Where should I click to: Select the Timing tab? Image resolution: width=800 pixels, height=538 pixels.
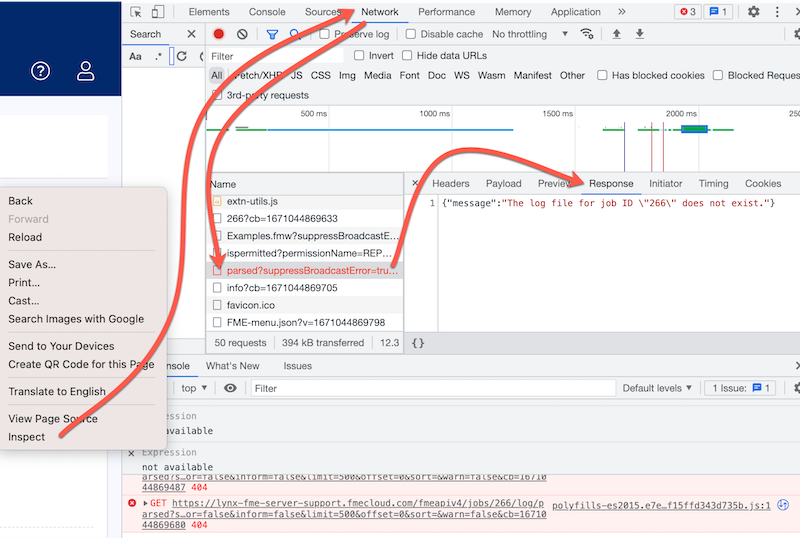pyautogui.click(x=713, y=184)
